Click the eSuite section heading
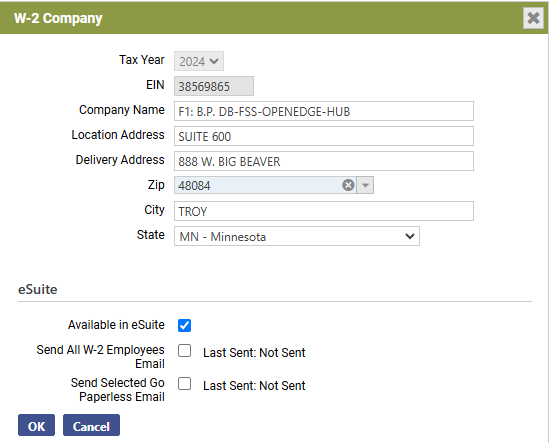 click(x=37, y=289)
